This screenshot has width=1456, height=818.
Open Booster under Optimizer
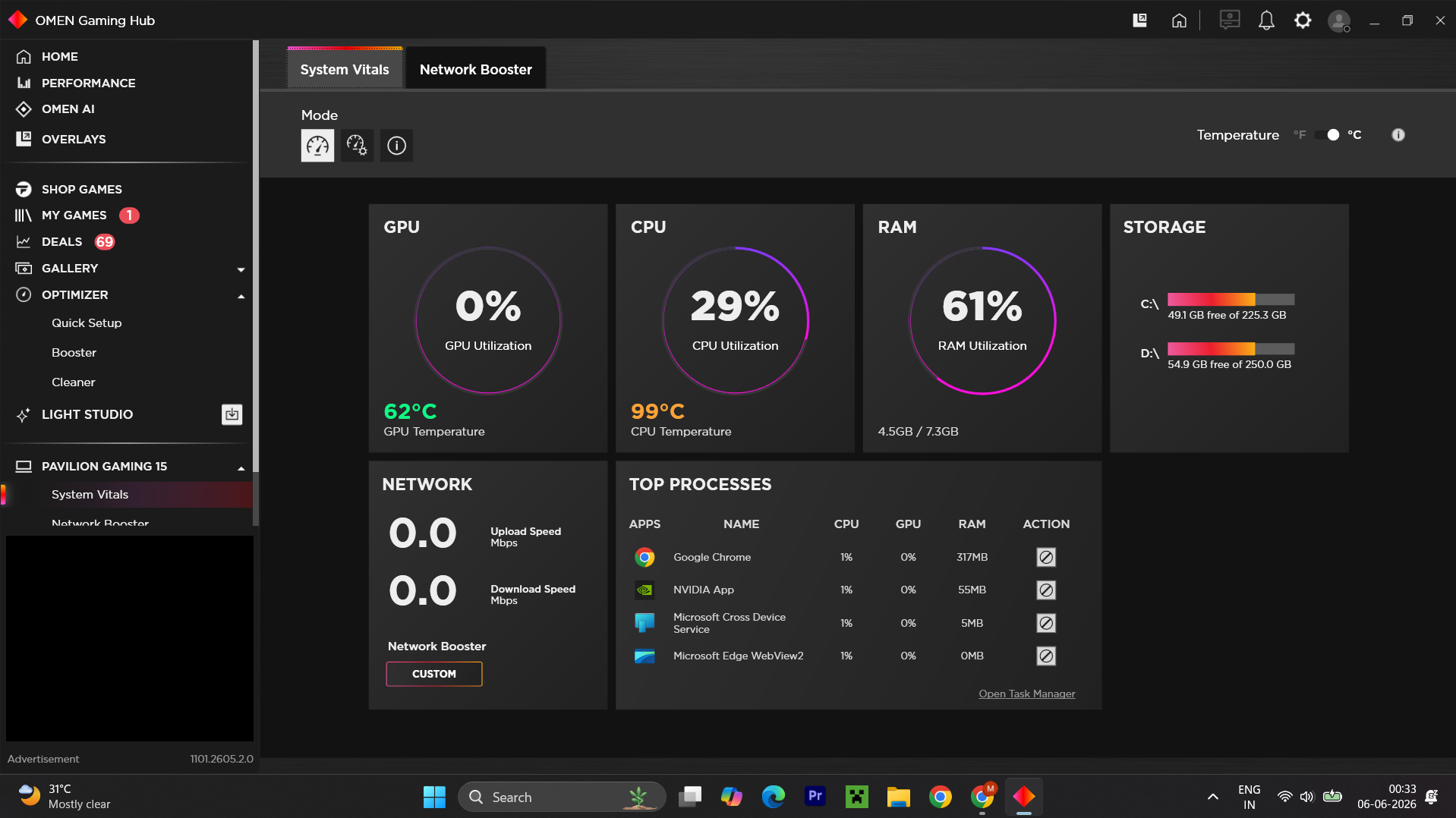[x=74, y=353]
